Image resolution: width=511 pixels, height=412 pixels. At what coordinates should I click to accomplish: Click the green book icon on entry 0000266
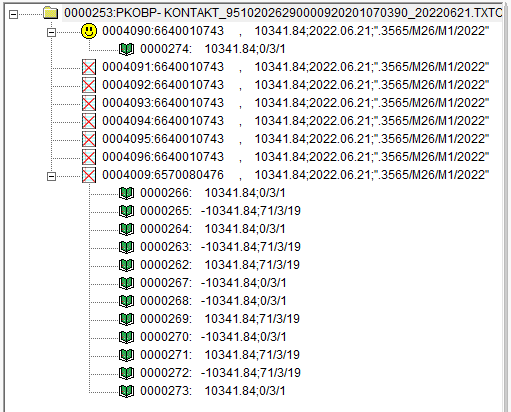(127, 193)
